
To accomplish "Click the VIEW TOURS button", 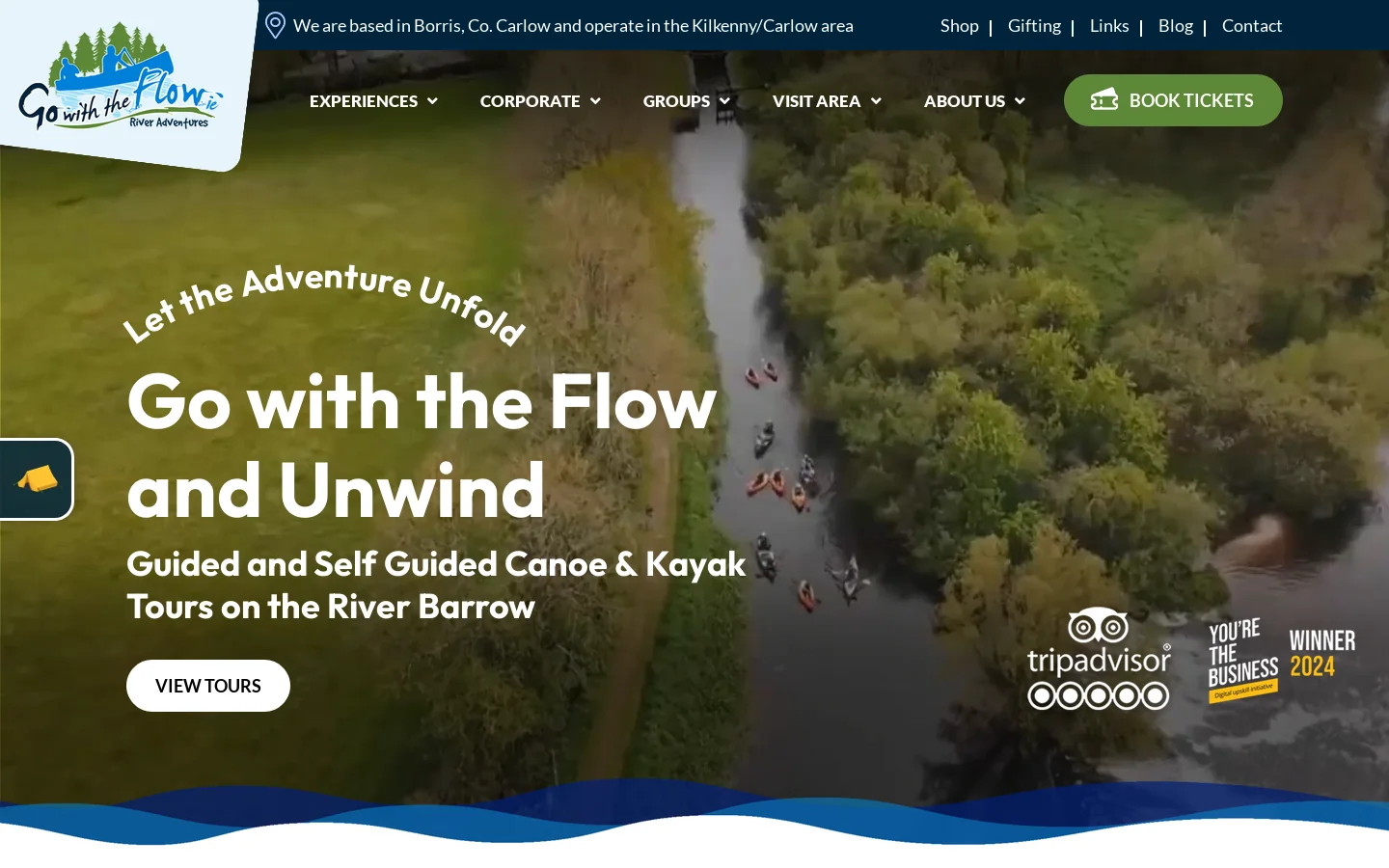I will (208, 686).
